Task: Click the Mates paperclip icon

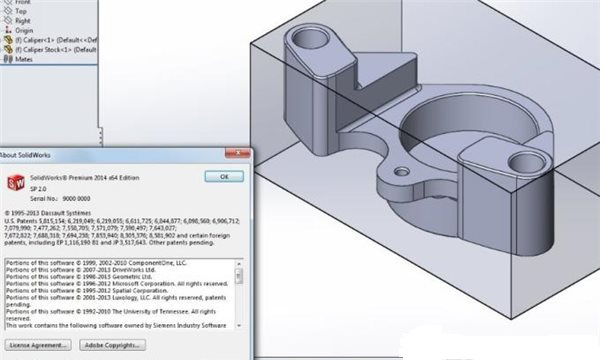Action: pos(8,59)
